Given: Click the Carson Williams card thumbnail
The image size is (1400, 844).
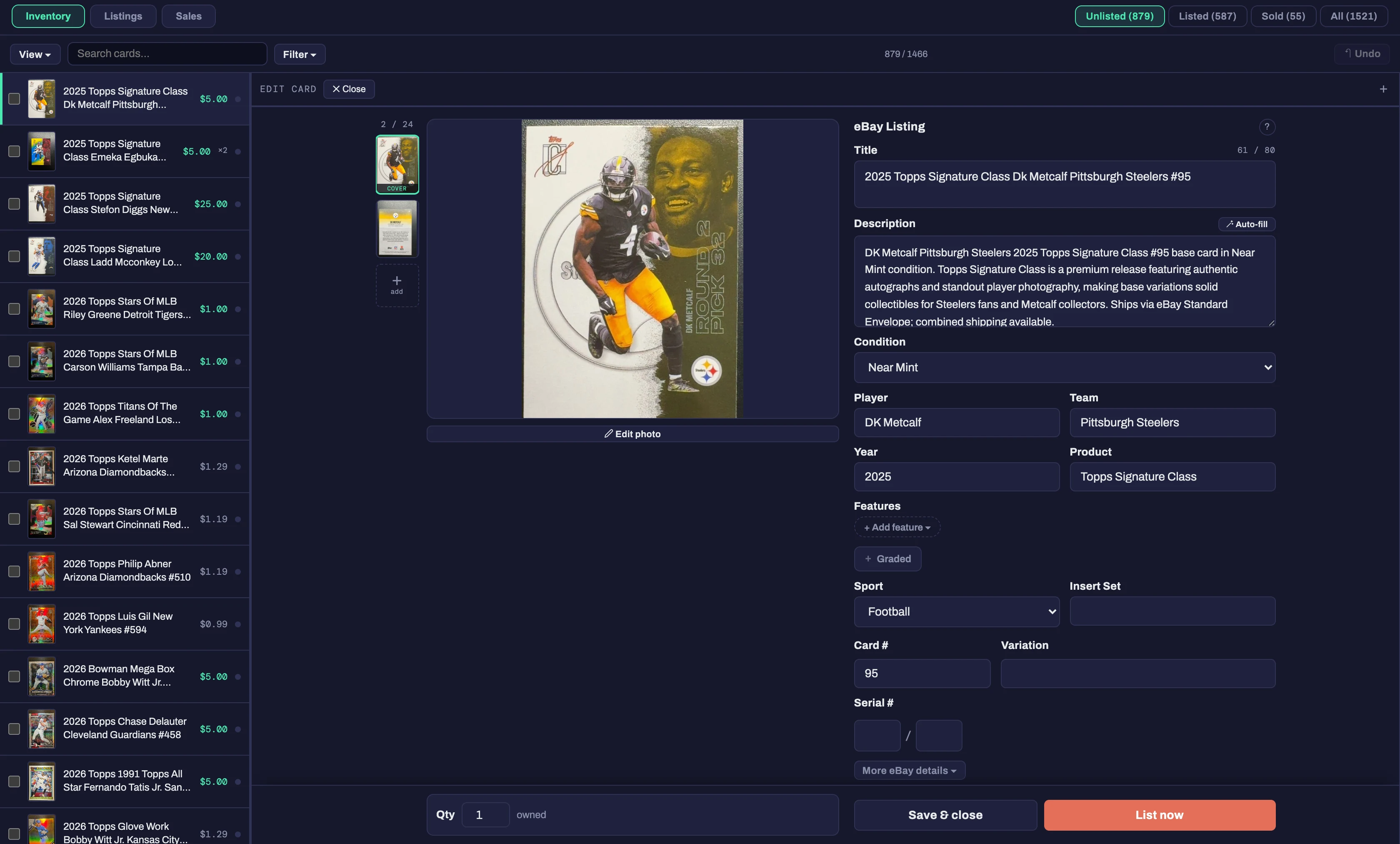Looking at the screenshot, I should 42,361.
